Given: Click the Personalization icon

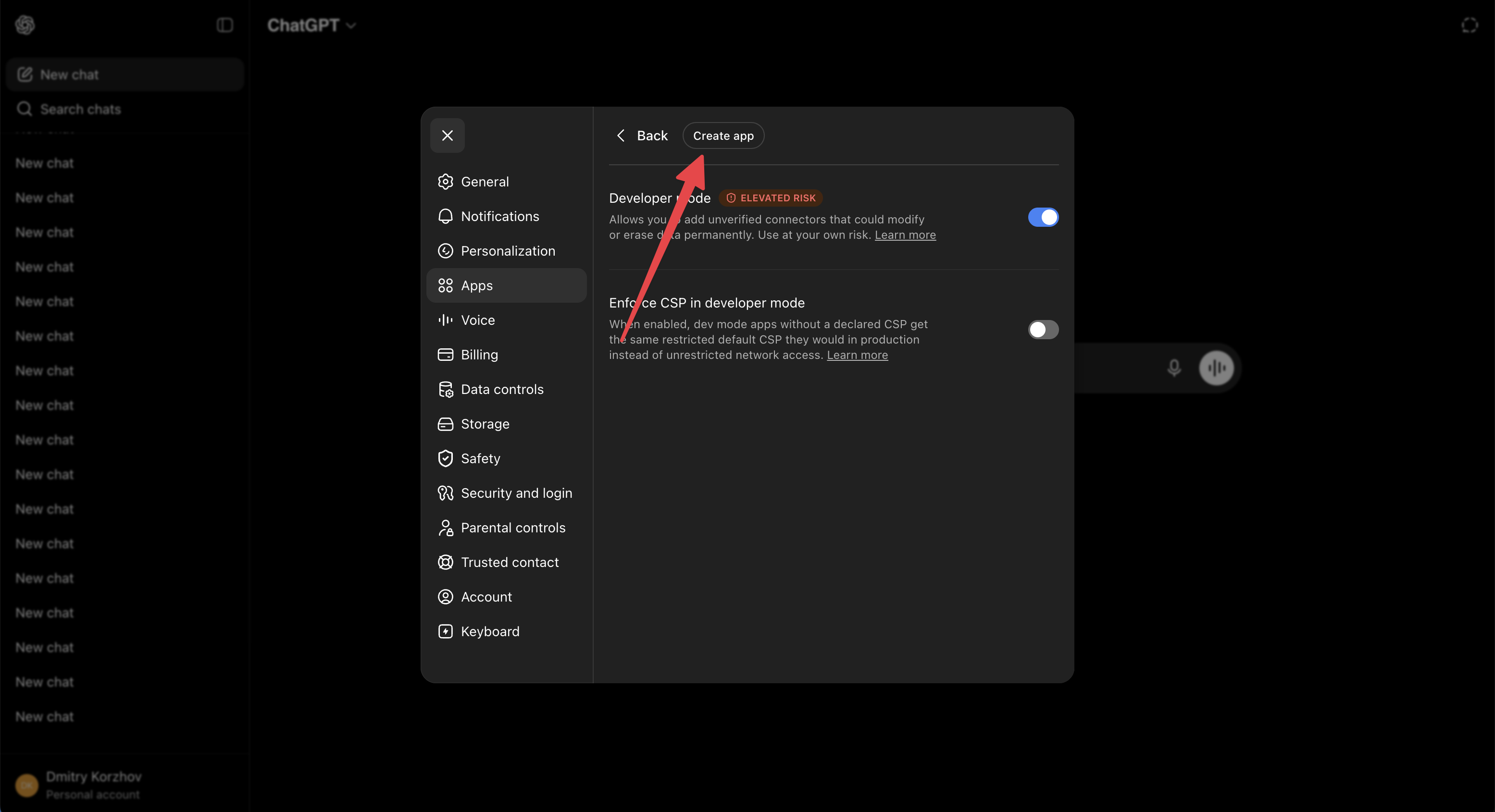Looking at the screenshot, I should [x=445, y=250].
